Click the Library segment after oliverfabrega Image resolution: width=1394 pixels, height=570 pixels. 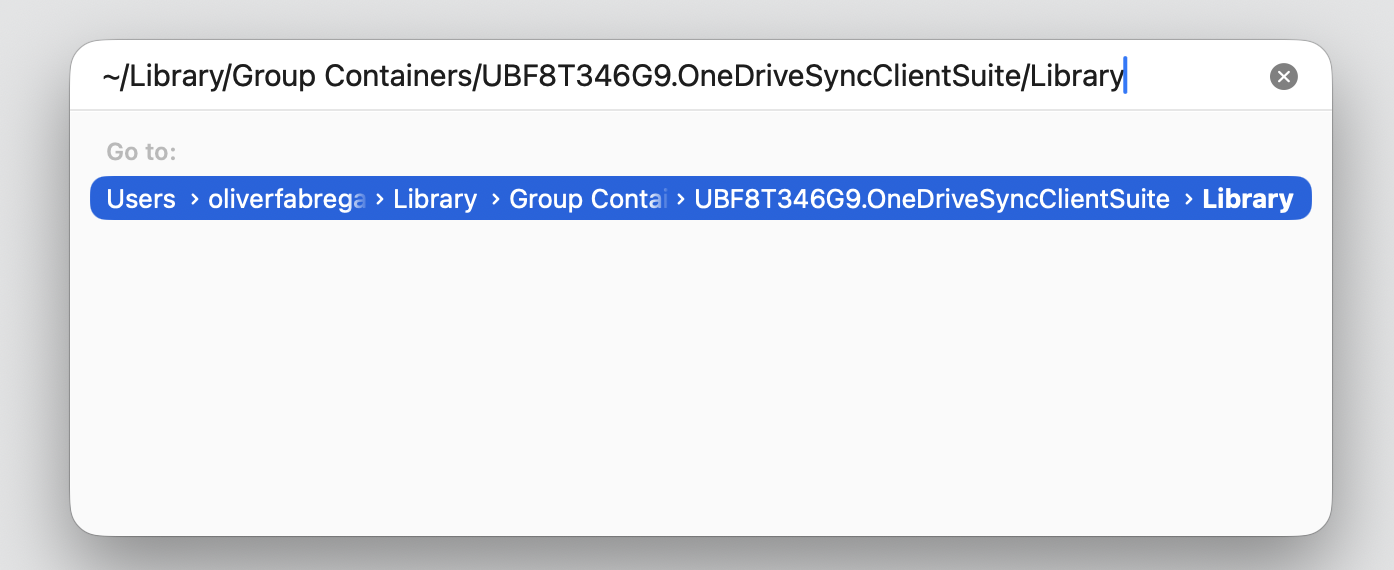435,199
